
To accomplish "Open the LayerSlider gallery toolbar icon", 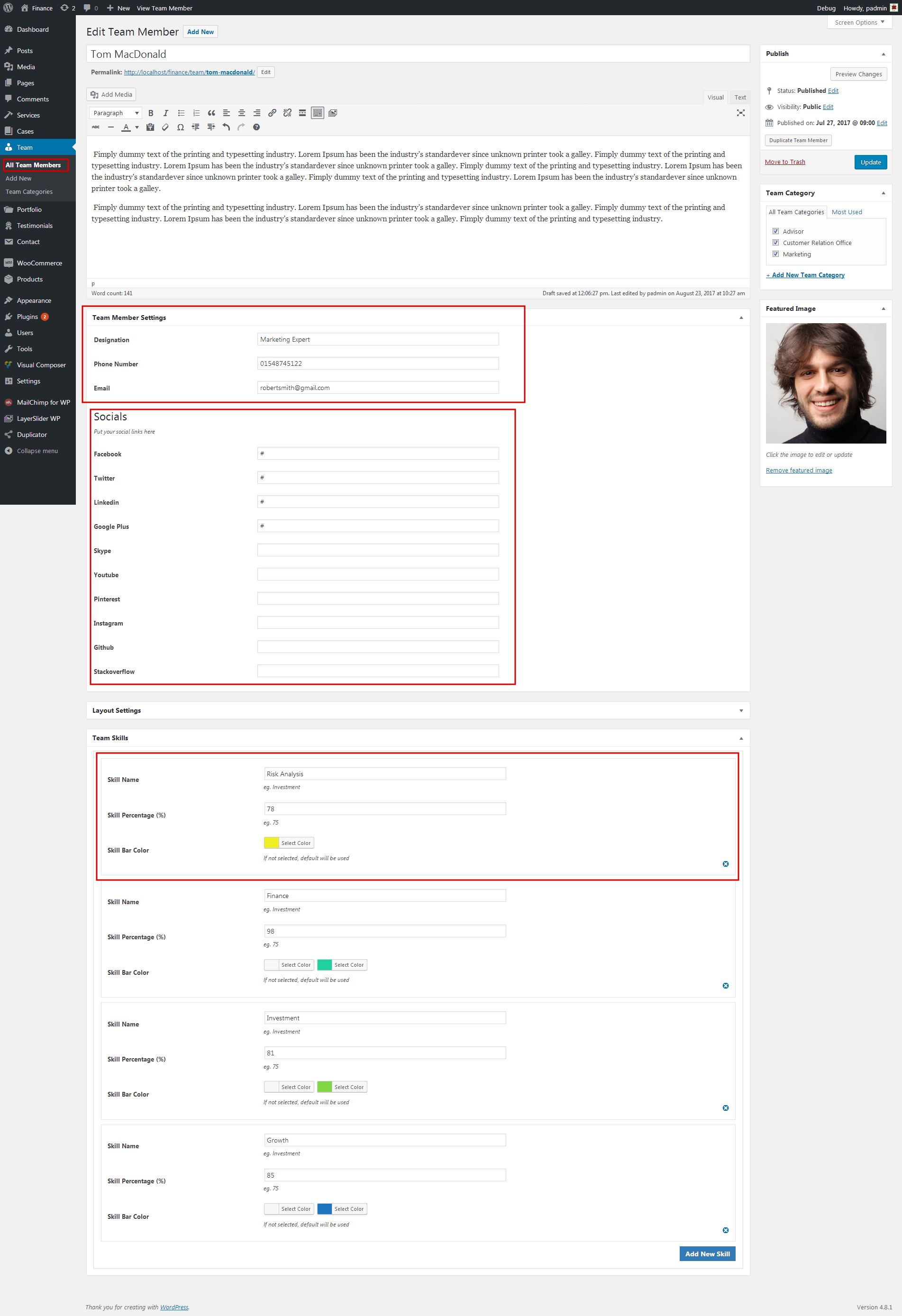I will click(x=333, y=113).
